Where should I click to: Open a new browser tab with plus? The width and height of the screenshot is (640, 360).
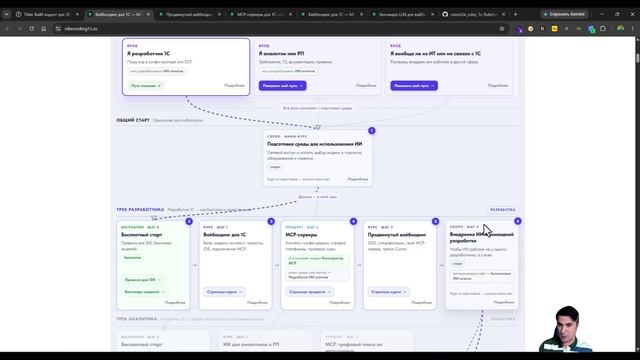pos(515,14)
